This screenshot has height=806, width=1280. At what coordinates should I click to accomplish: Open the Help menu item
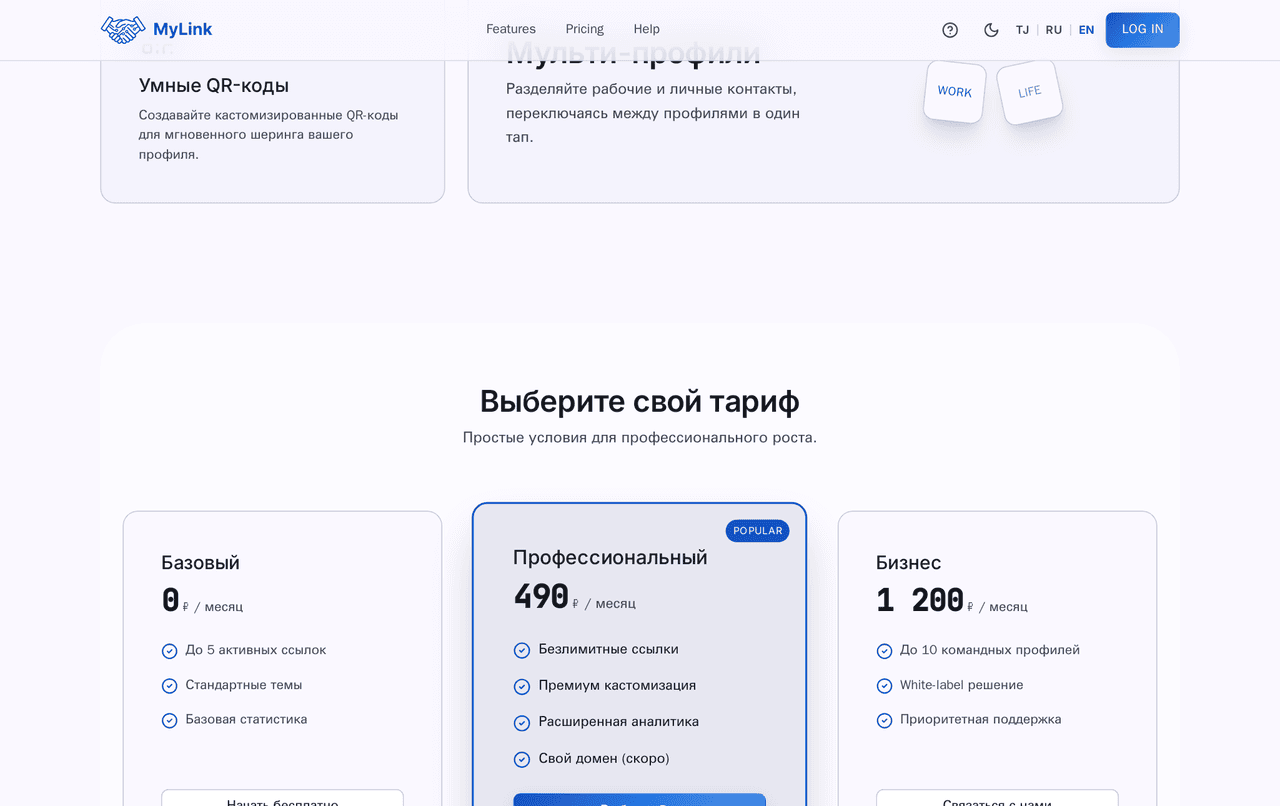(646, 29)
